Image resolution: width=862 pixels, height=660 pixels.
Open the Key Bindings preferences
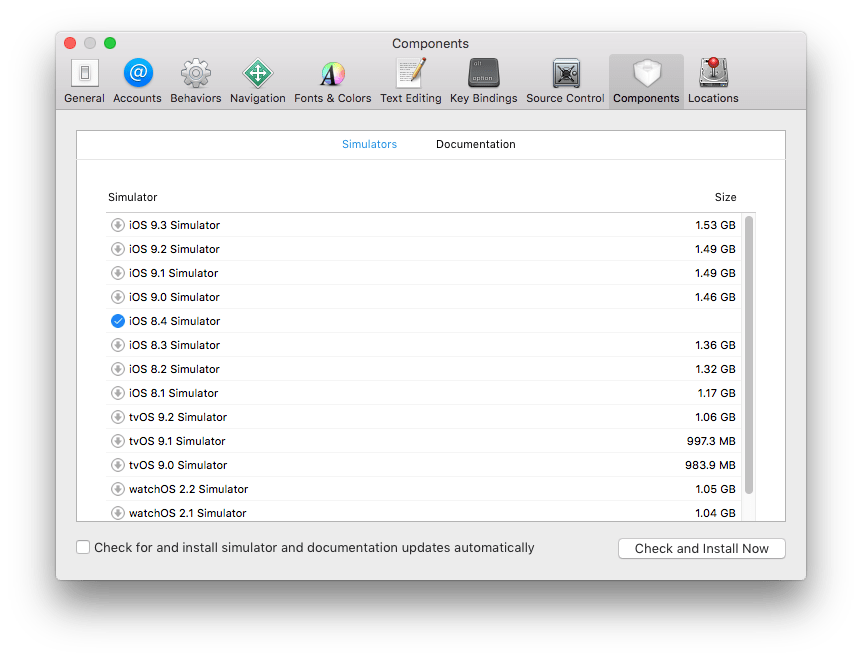(x=484, y=81)
